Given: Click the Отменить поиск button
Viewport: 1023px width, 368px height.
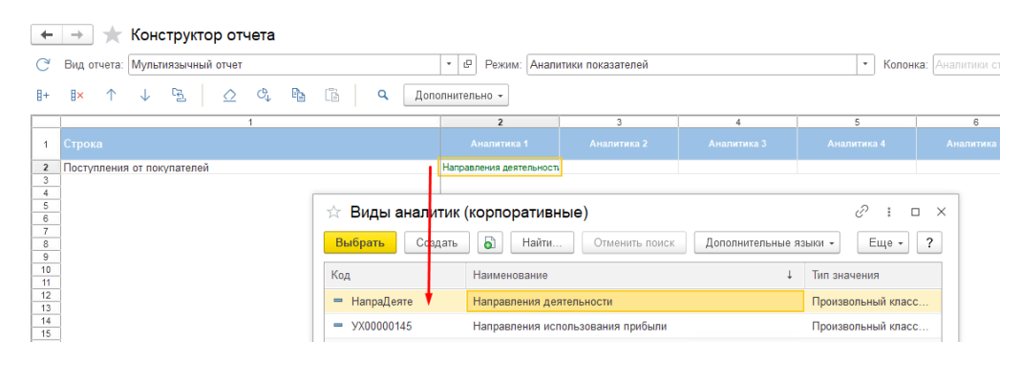Looking at the screenshot, I should (x=634, y=243).
